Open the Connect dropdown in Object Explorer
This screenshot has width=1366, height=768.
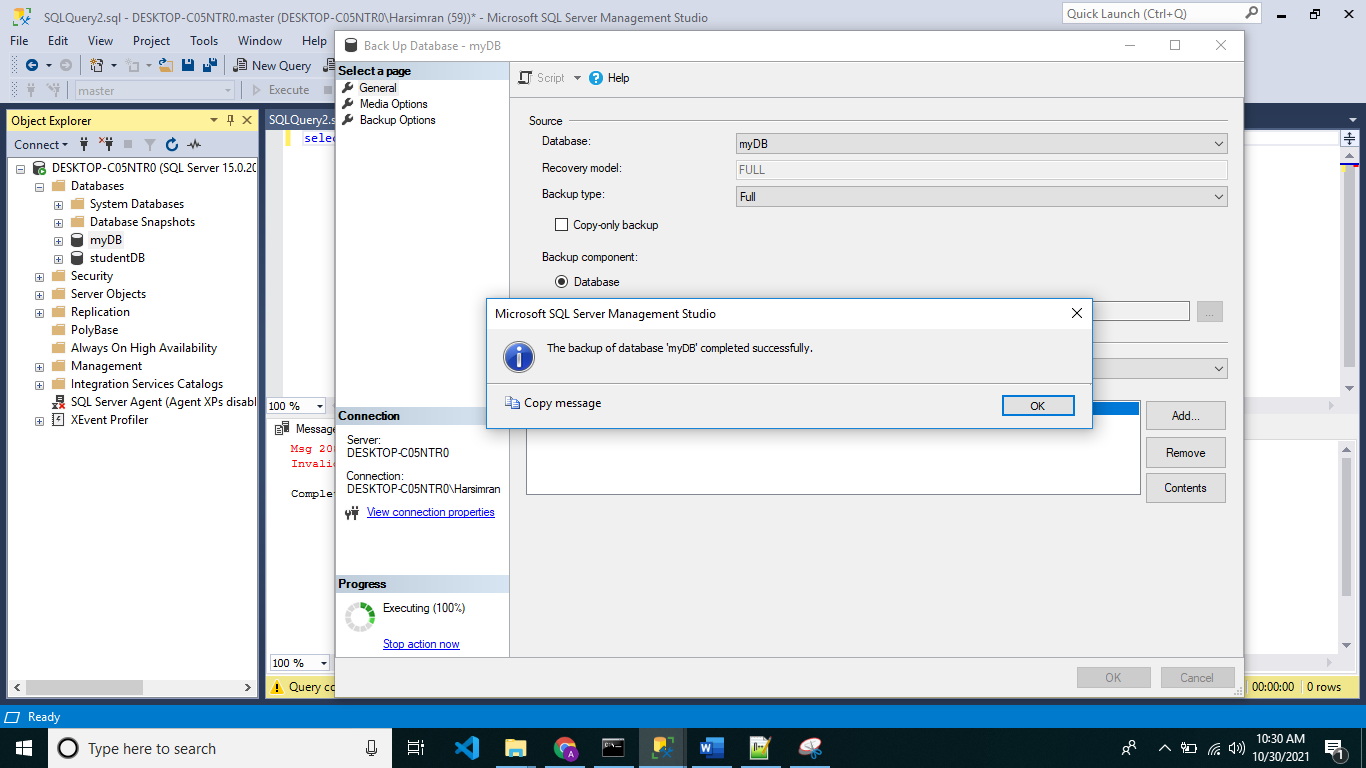pyautogui.click(x=41, y=144)
